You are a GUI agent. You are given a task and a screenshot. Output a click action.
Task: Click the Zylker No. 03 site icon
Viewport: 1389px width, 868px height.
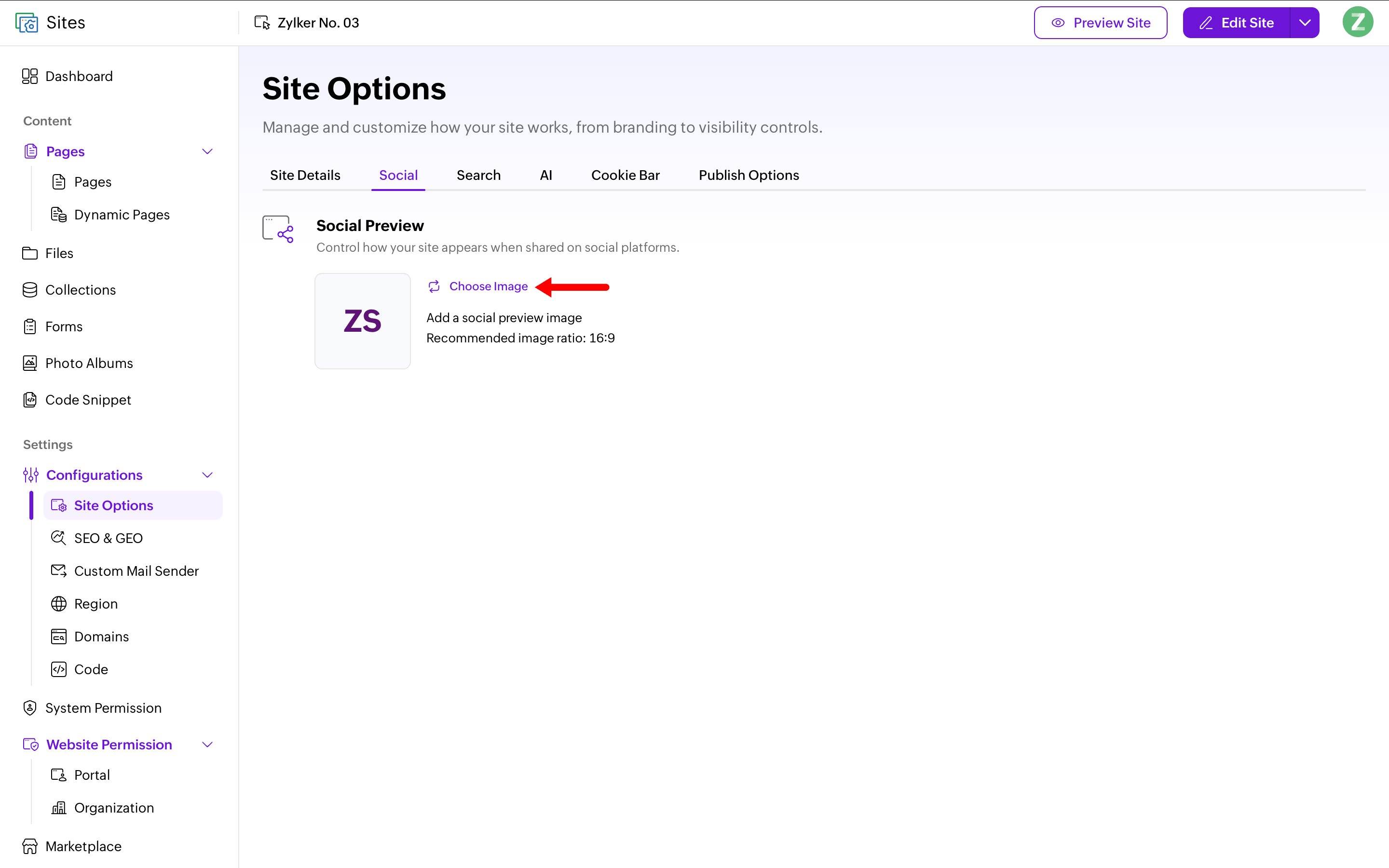click(x=262, y=22)
